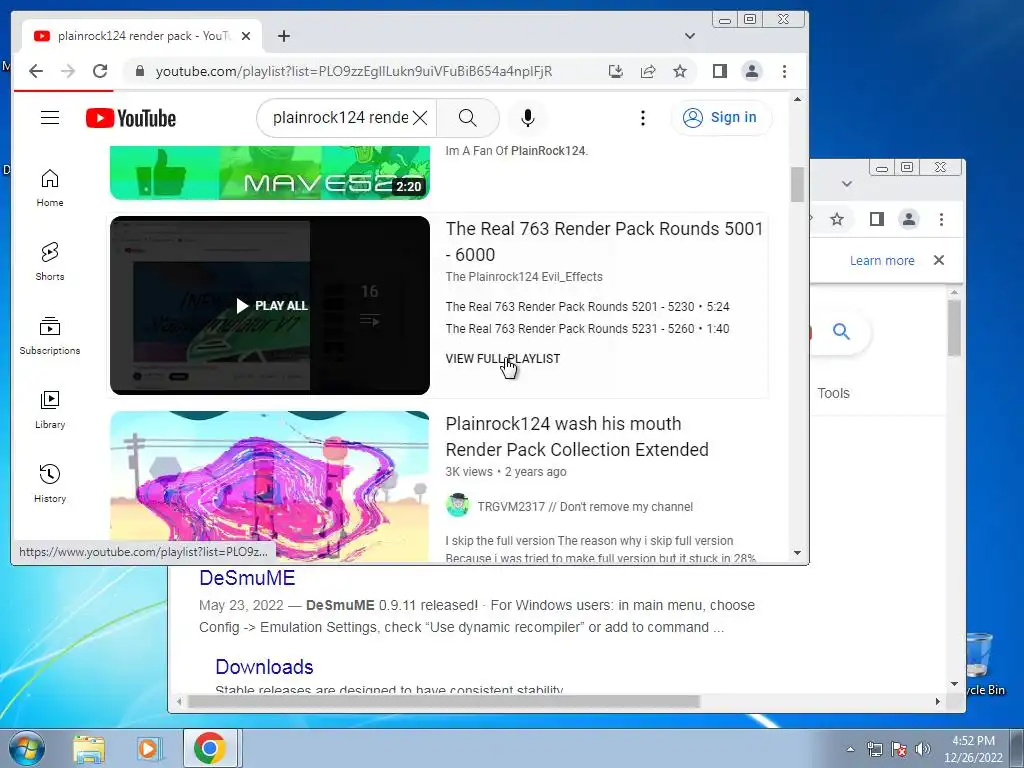1024x768 pixels.
Task: Dismiss Learn more banner in back window
Action: 939,260
